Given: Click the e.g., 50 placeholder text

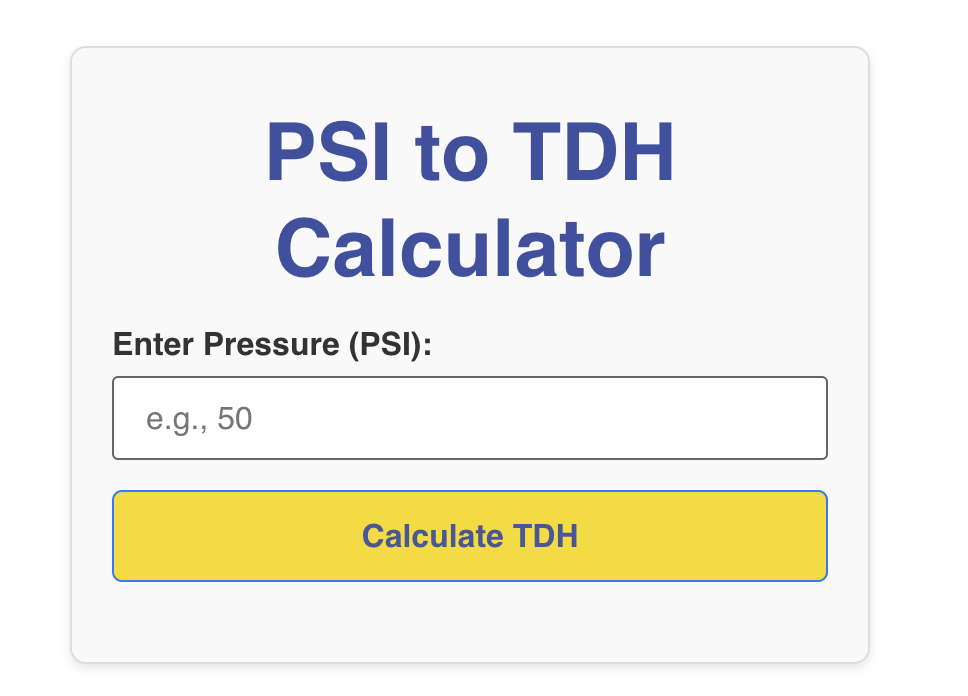Looking at the screenshot, I should 199,419.
